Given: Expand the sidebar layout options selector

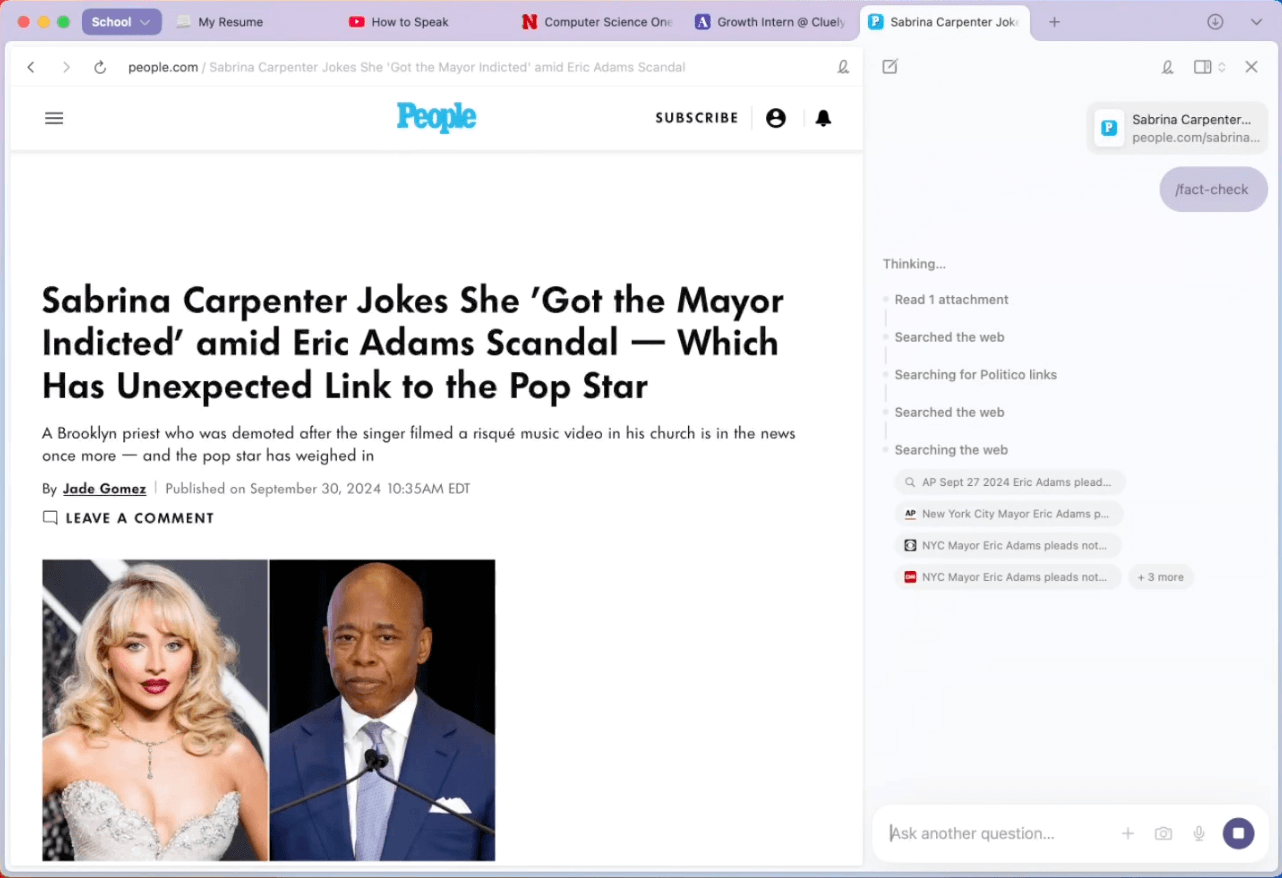Looking at the screenshot, I should point(1209,67).
